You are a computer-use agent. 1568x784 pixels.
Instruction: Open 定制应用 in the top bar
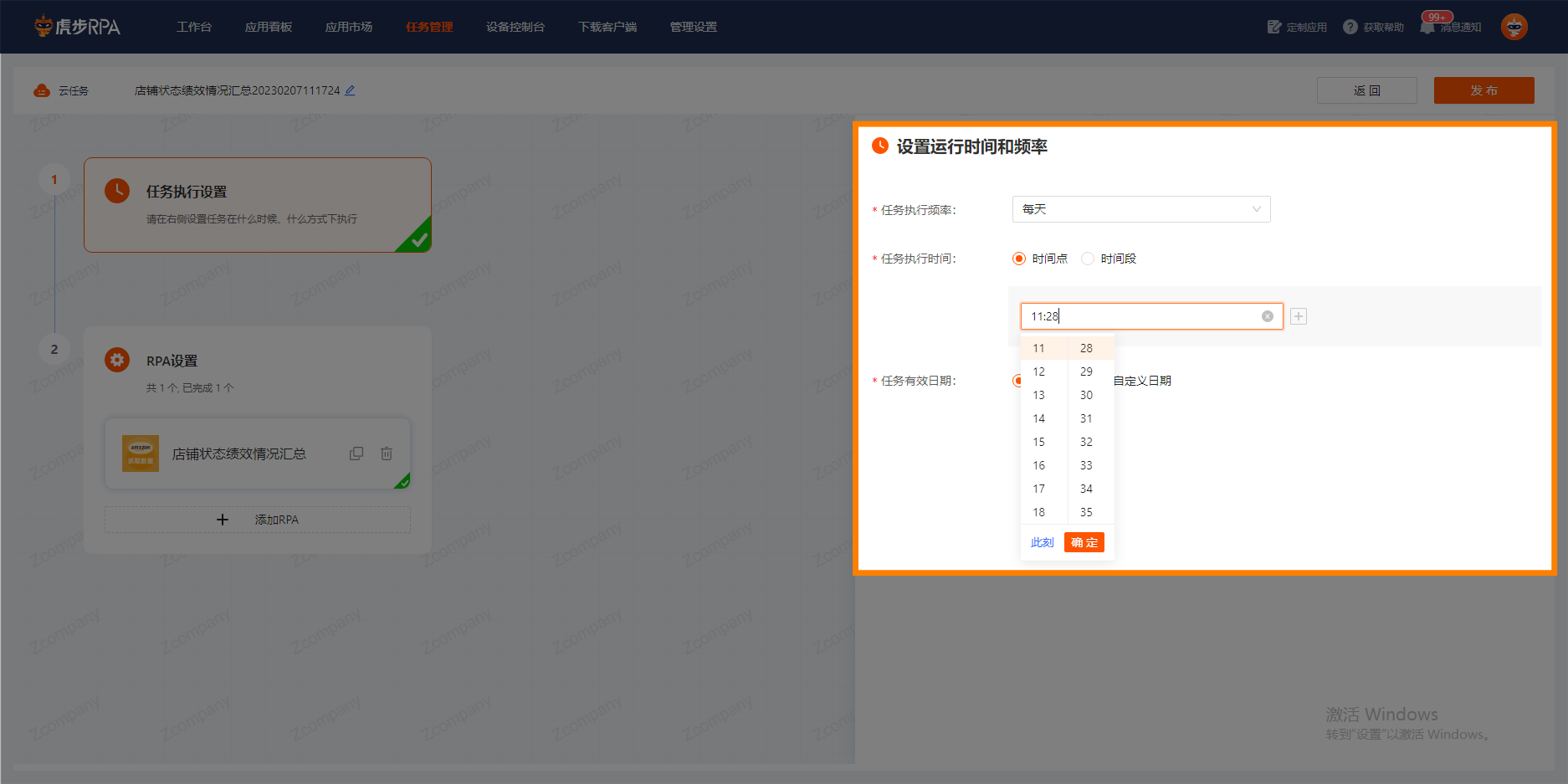tap(1297, 27)
